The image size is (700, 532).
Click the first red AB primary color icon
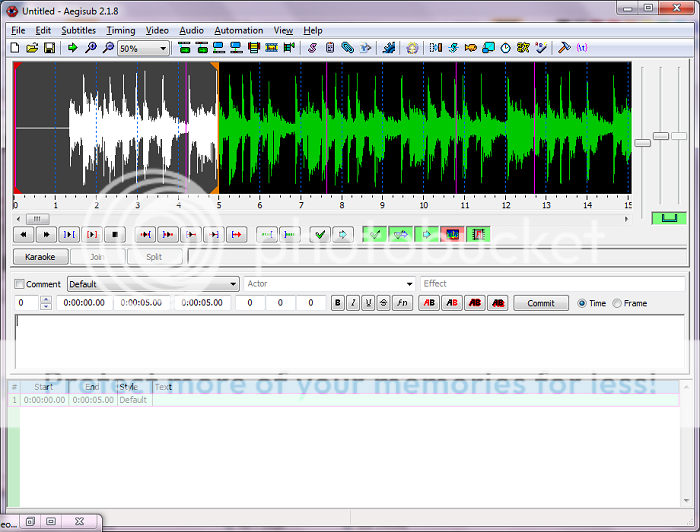pos(428,303)
